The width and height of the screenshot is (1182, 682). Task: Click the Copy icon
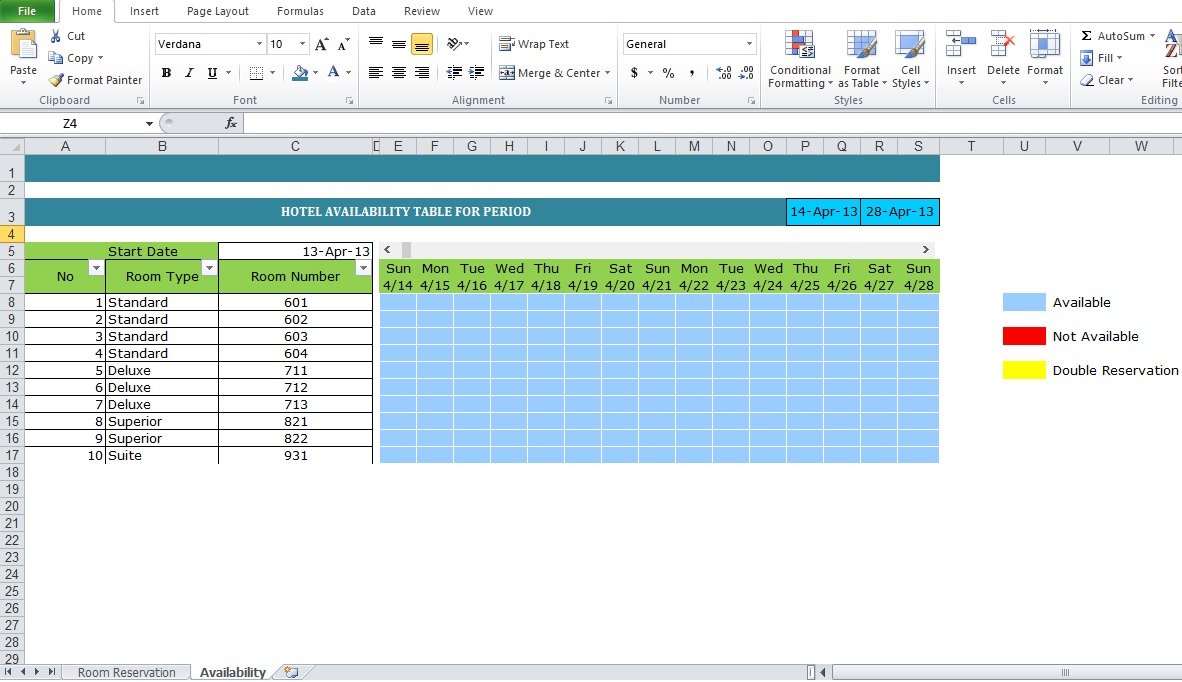pyautogui.click(x=56, y=58)
